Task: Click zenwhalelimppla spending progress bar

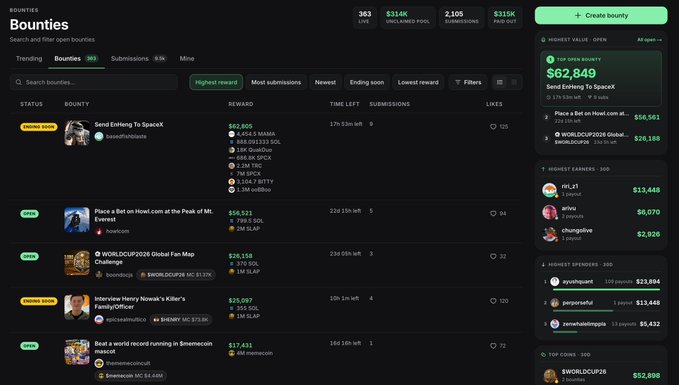Action: click(606, 332)
